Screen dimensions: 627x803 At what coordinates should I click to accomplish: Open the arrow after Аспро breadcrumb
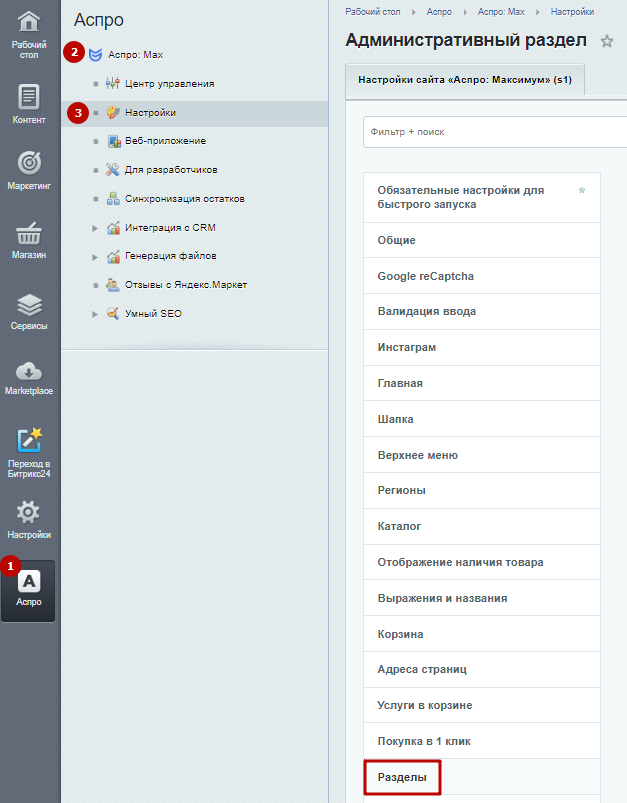point(465,12)
